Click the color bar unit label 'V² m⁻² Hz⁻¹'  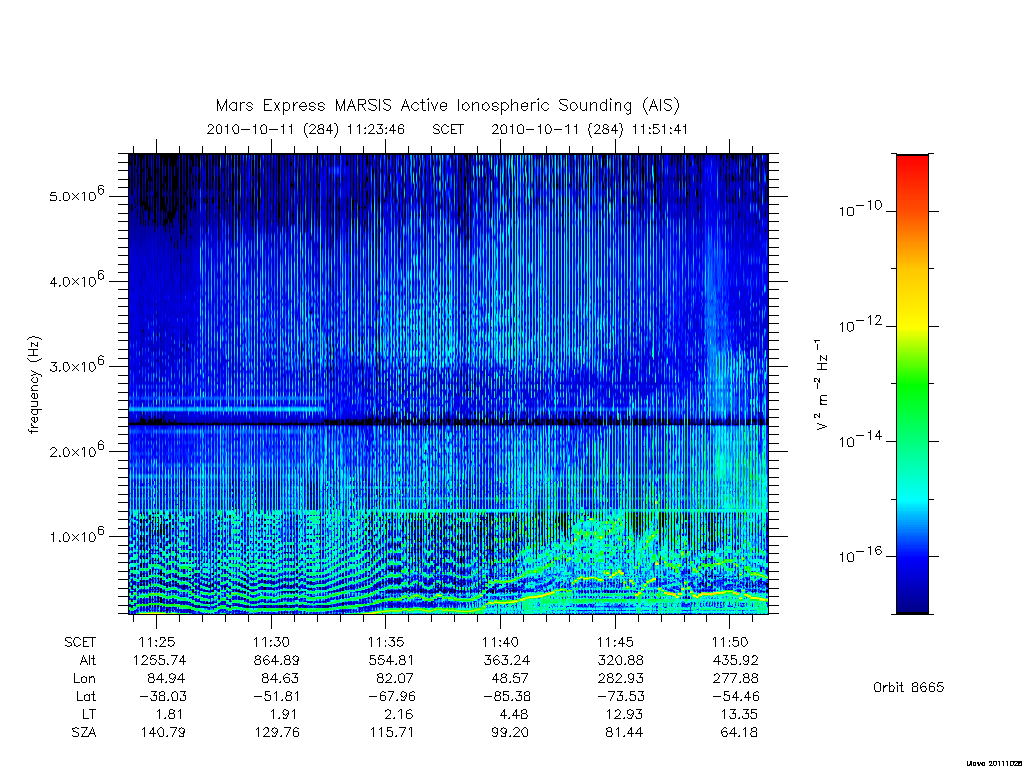(822, 385)
